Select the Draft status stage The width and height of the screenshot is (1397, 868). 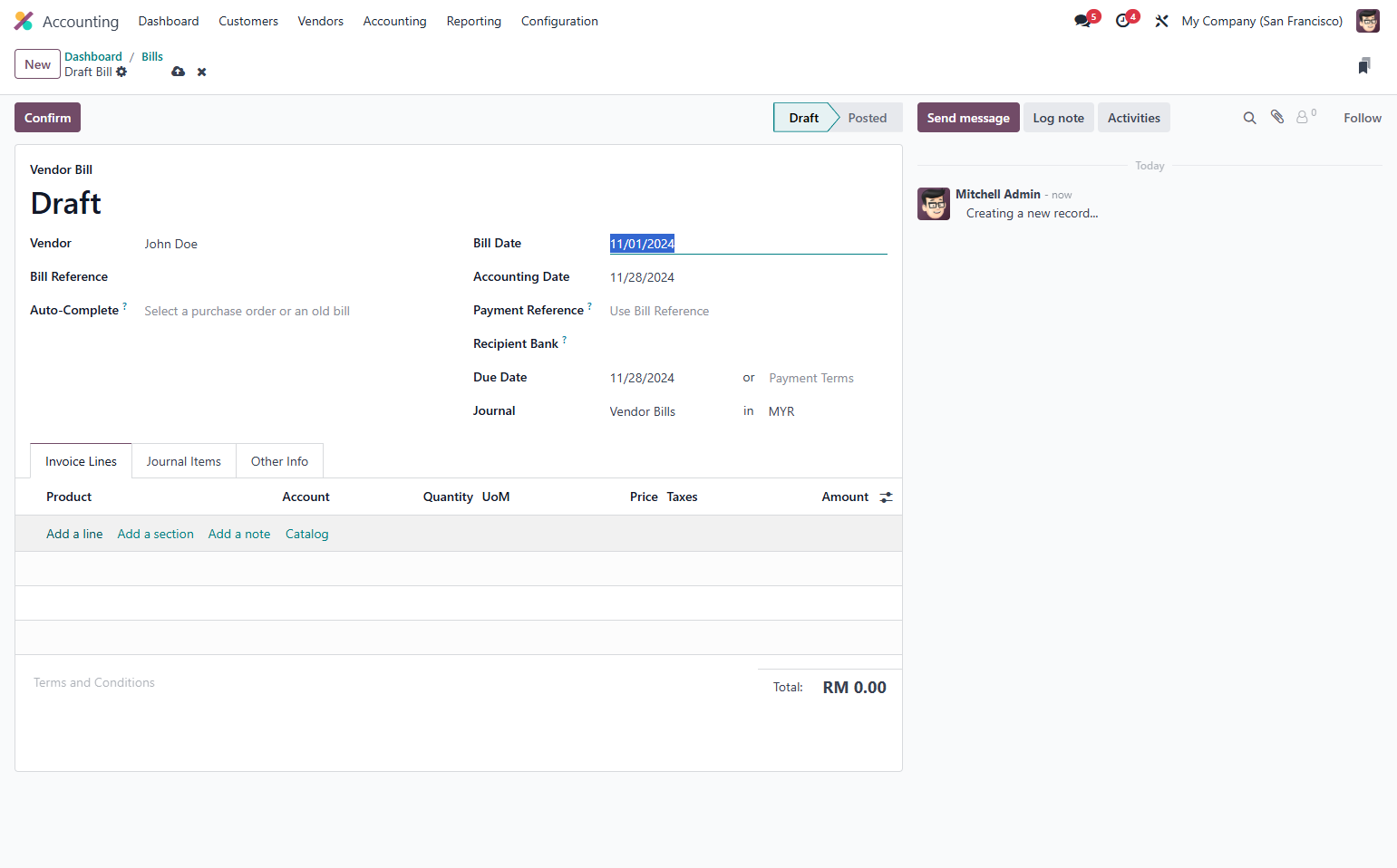coord(803,118)
